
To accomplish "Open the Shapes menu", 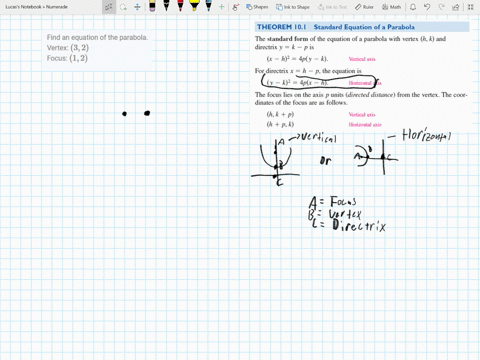I will (257, 7).
